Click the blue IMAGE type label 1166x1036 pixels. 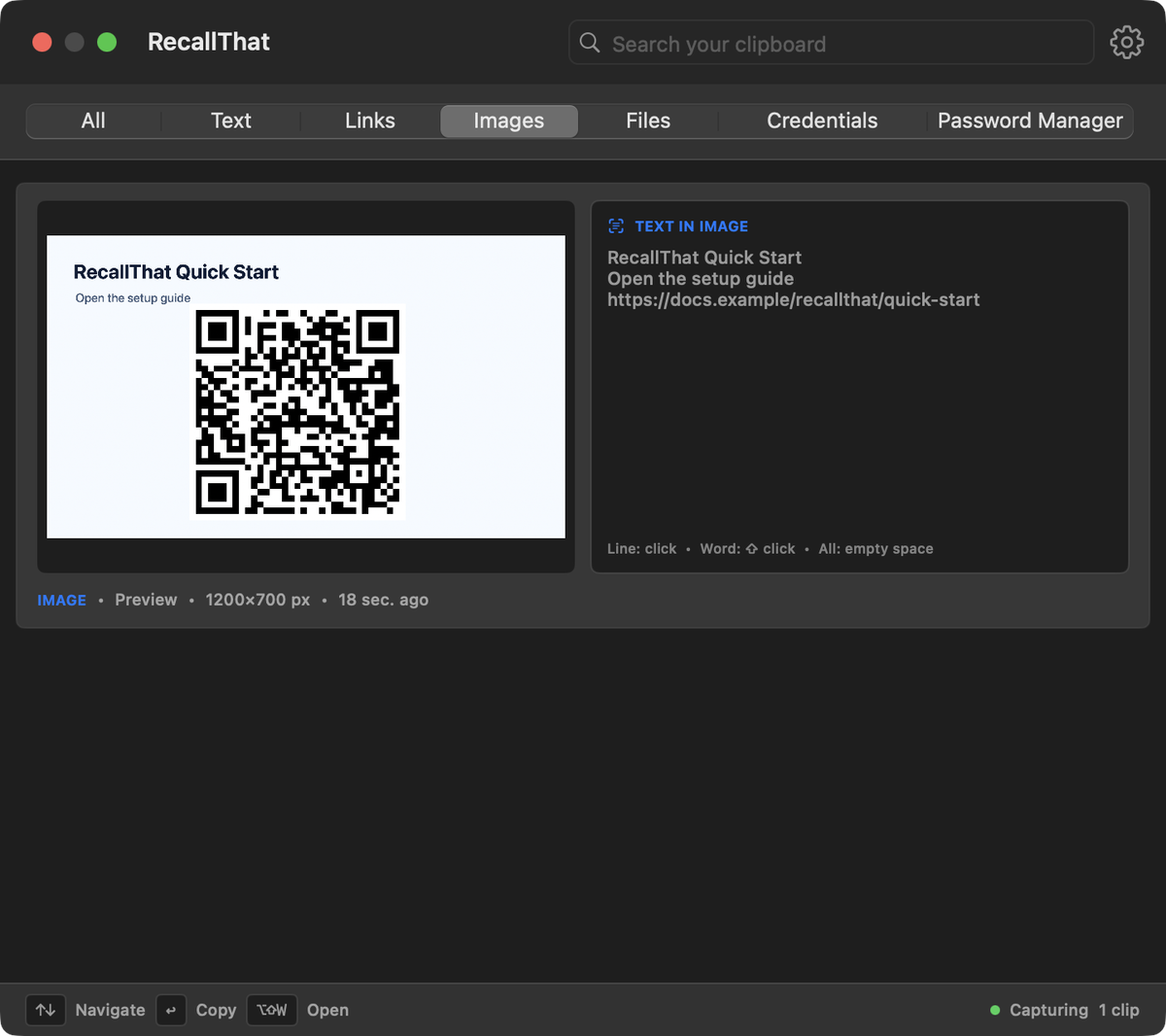pyautogui.click(x=62, y=601)
